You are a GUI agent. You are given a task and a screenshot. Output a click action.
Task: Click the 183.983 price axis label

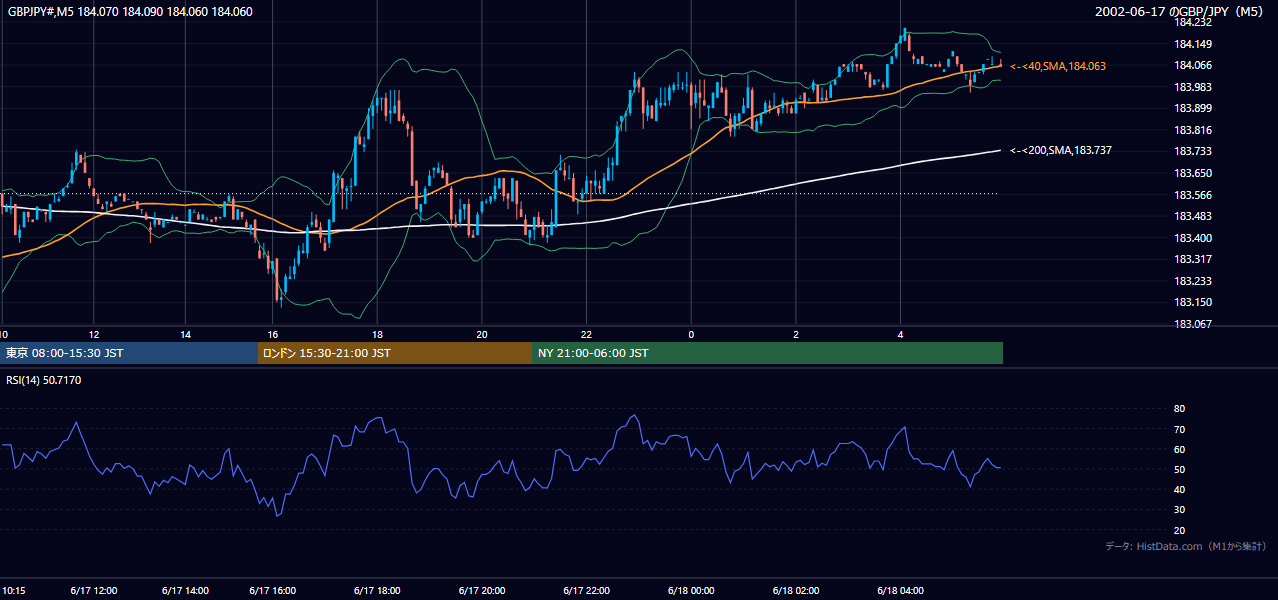[x=1193, y=87]
